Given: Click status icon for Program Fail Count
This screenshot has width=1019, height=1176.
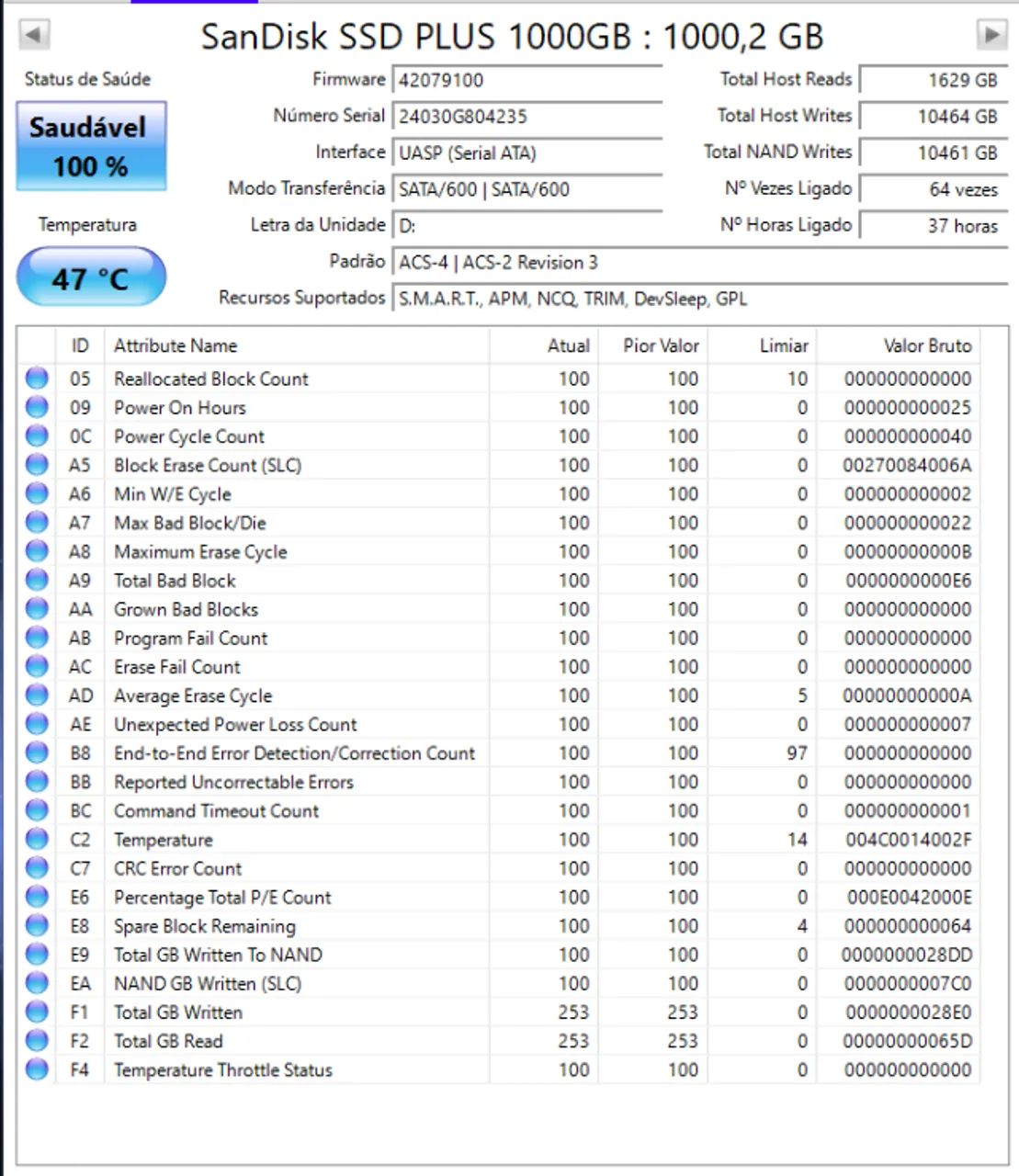Looking at the screenshot, I should click(37, 637).
